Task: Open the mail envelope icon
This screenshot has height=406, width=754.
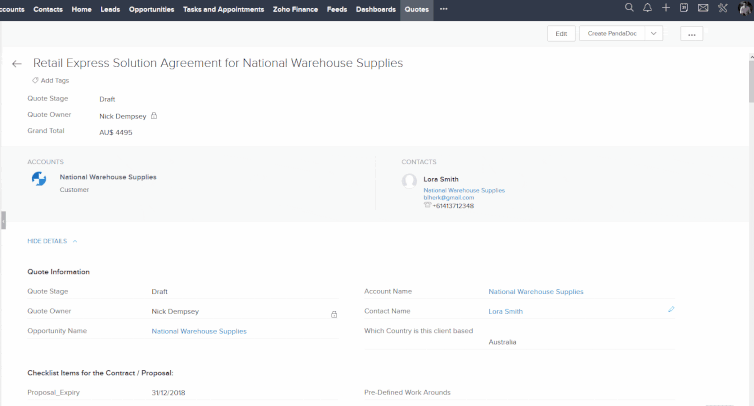Action: point(703,8)
